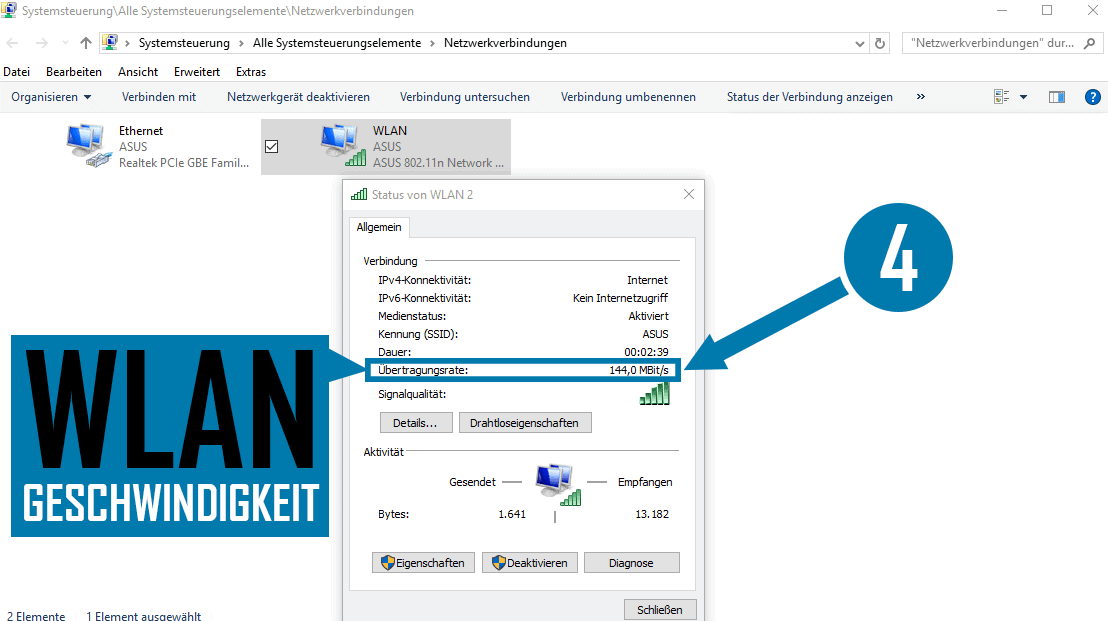Click the Diagnose button
The width and height of the screenshot is (1108, 621).
click(x=631, y=562)
